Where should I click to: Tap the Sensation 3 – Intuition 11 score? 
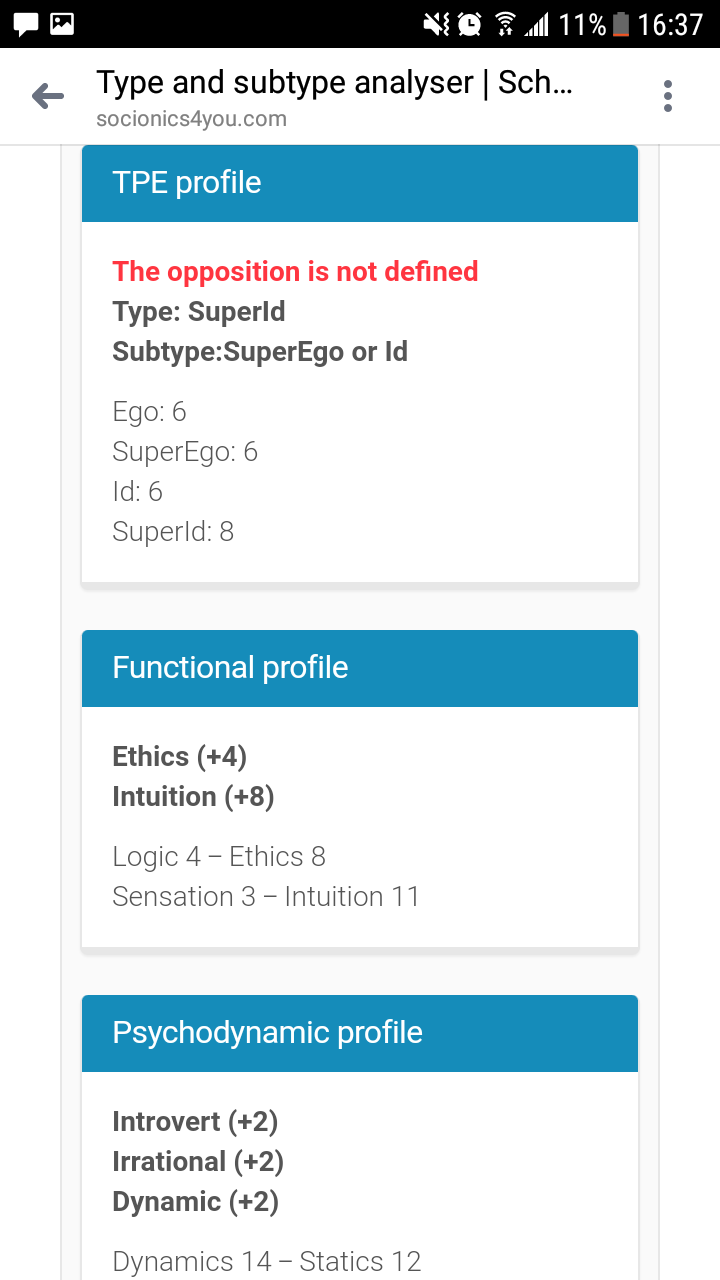click(x=266, y=896)
